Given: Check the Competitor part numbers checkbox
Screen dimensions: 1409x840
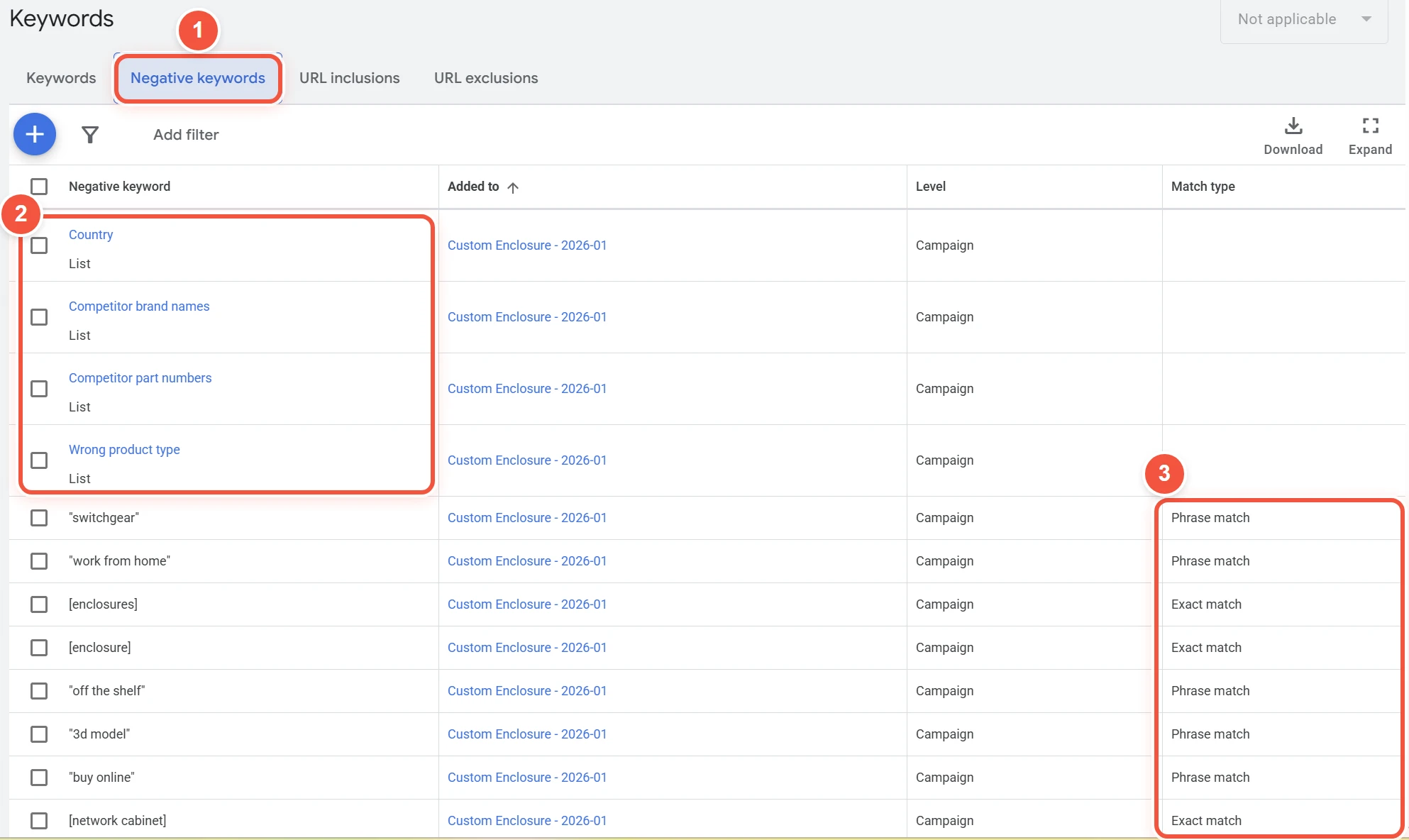Looking at the screenshot, I should 39,389.
